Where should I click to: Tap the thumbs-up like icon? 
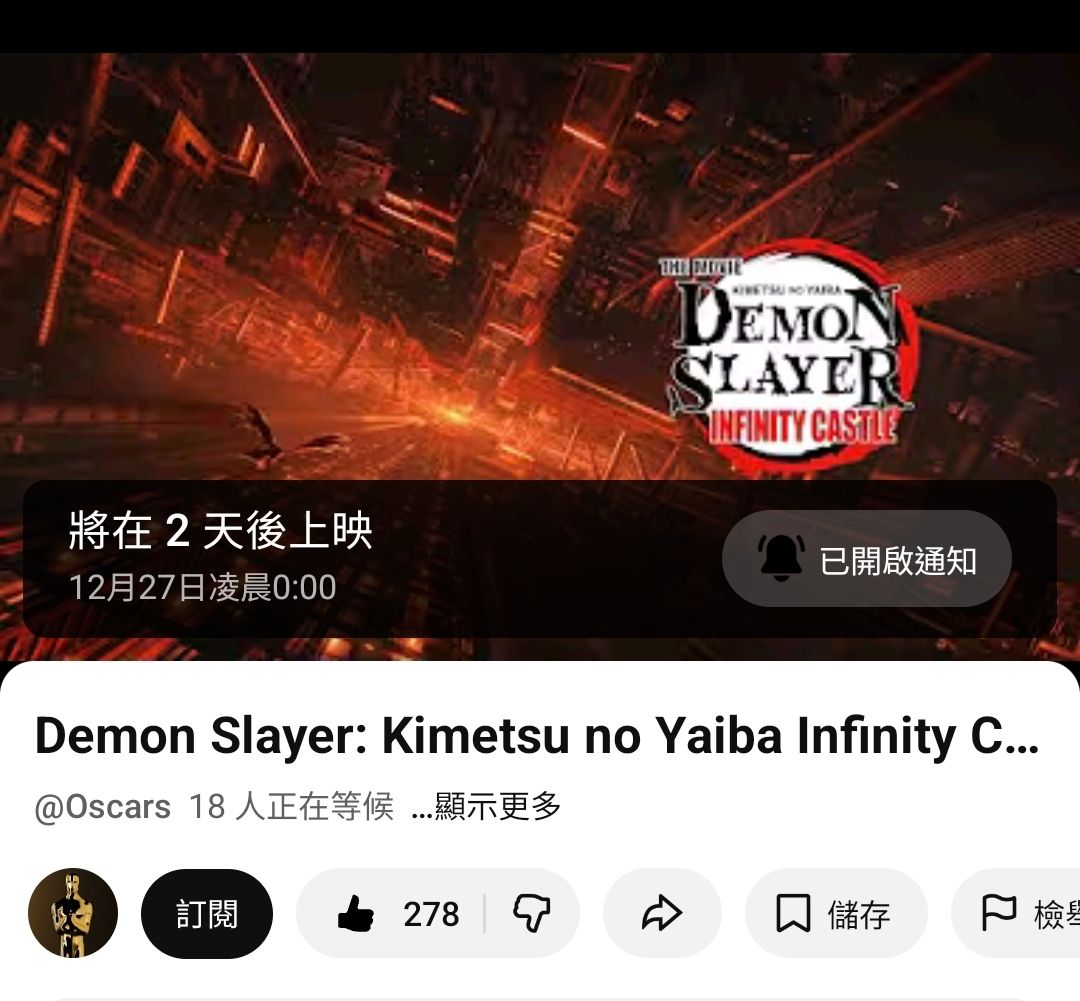pyautogui.click(x=355, y=914)
